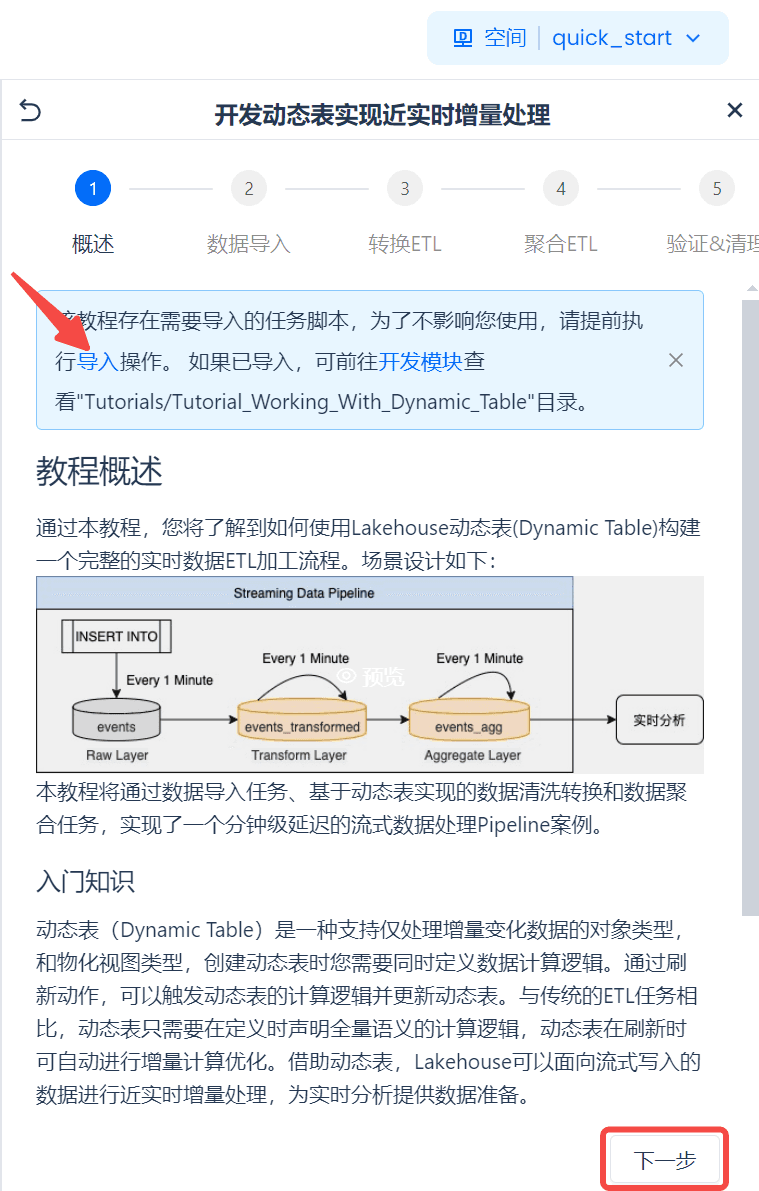Select step 1 circle 概述
This screenshot has height=1191, width=759.
93,188
